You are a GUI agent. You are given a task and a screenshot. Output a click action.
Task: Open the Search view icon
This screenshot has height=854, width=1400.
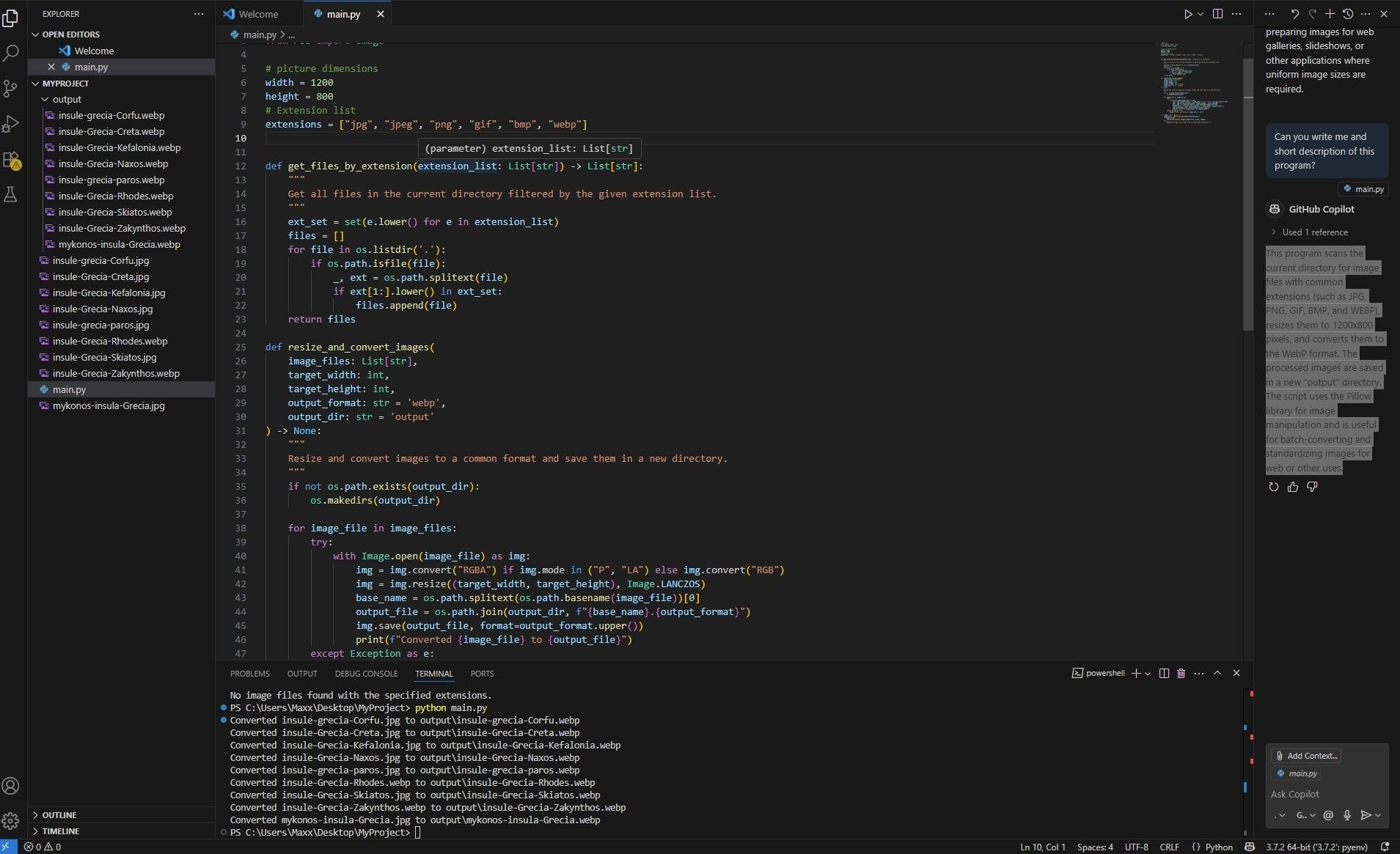tap(10, 53)
